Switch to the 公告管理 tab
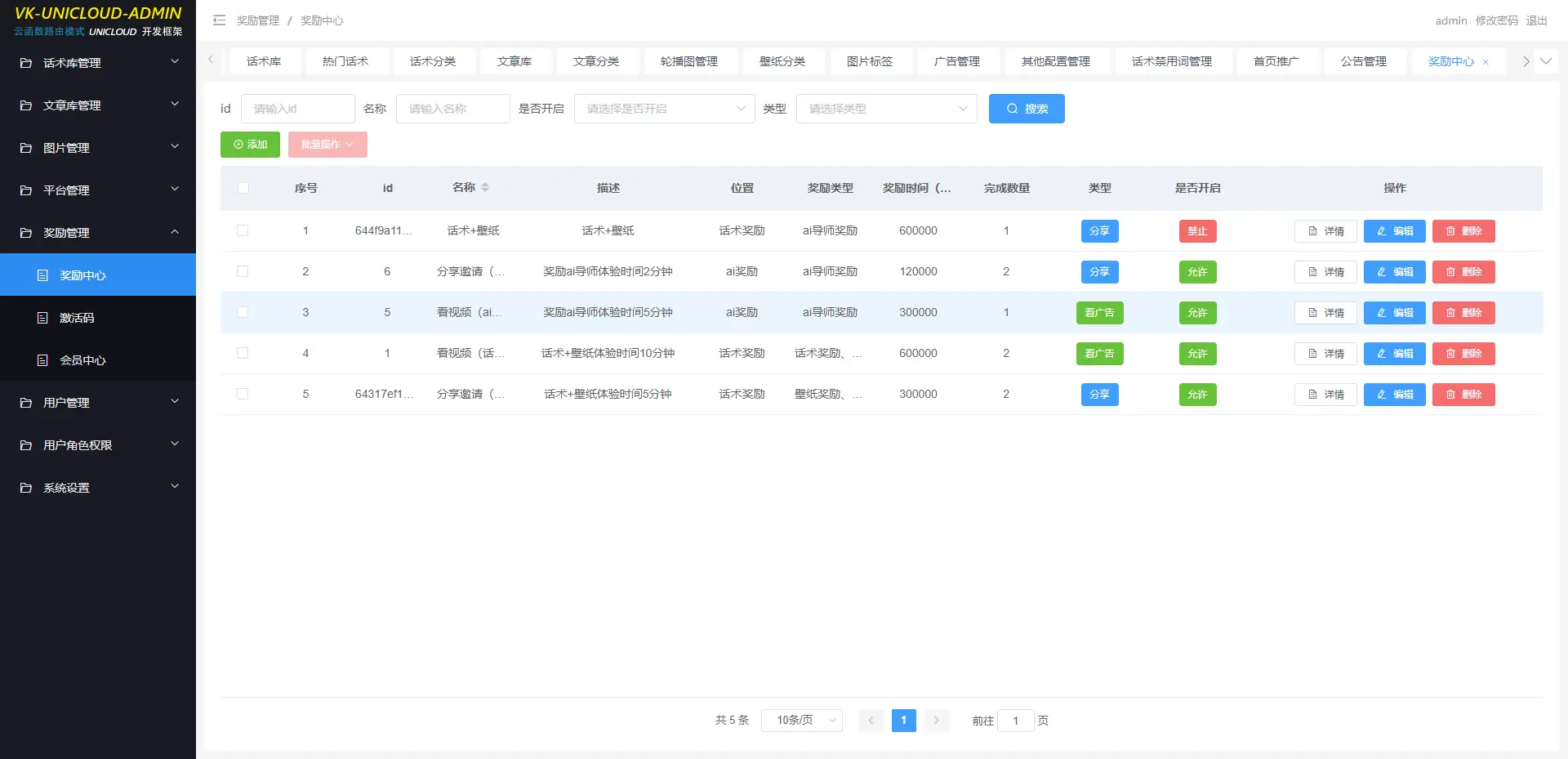This screenshot has height=759, width=1568. (x=1364, y=61)
